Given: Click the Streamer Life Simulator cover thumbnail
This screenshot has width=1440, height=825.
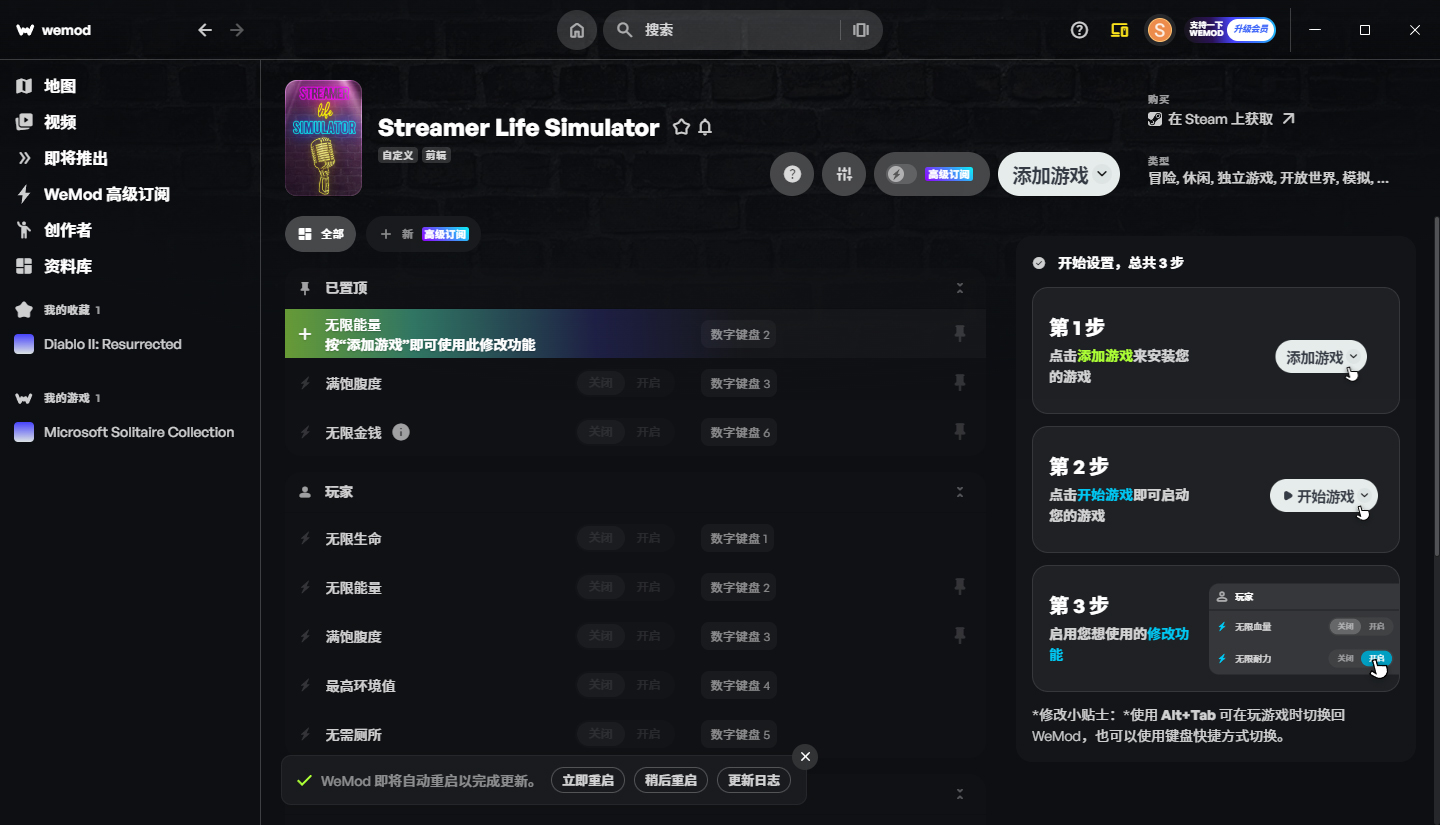Looking at the screenshot, I should pyautogui.click(x=323, y=138).
